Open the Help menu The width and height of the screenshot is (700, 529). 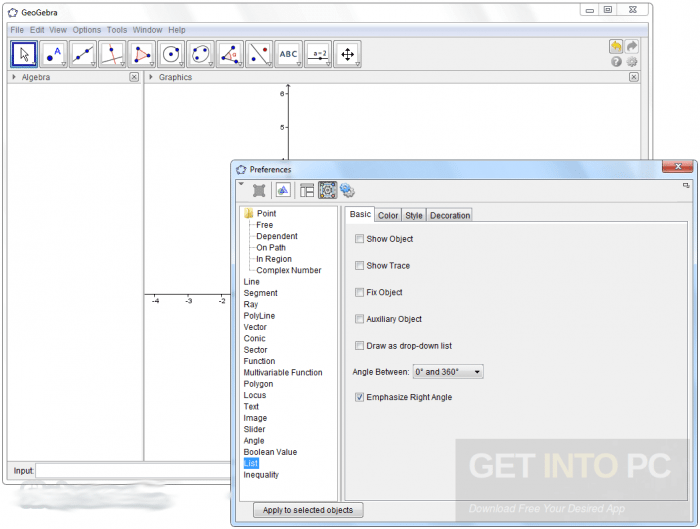coord(177,30)
